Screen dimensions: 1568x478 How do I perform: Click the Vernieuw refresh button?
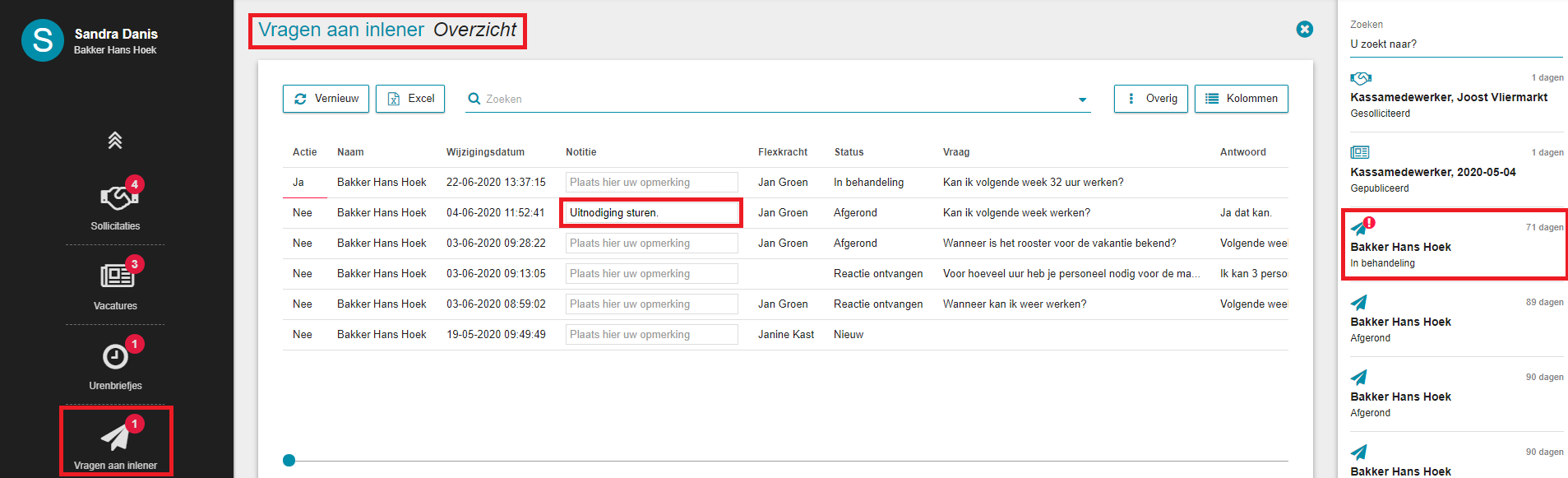pos(326,99)
